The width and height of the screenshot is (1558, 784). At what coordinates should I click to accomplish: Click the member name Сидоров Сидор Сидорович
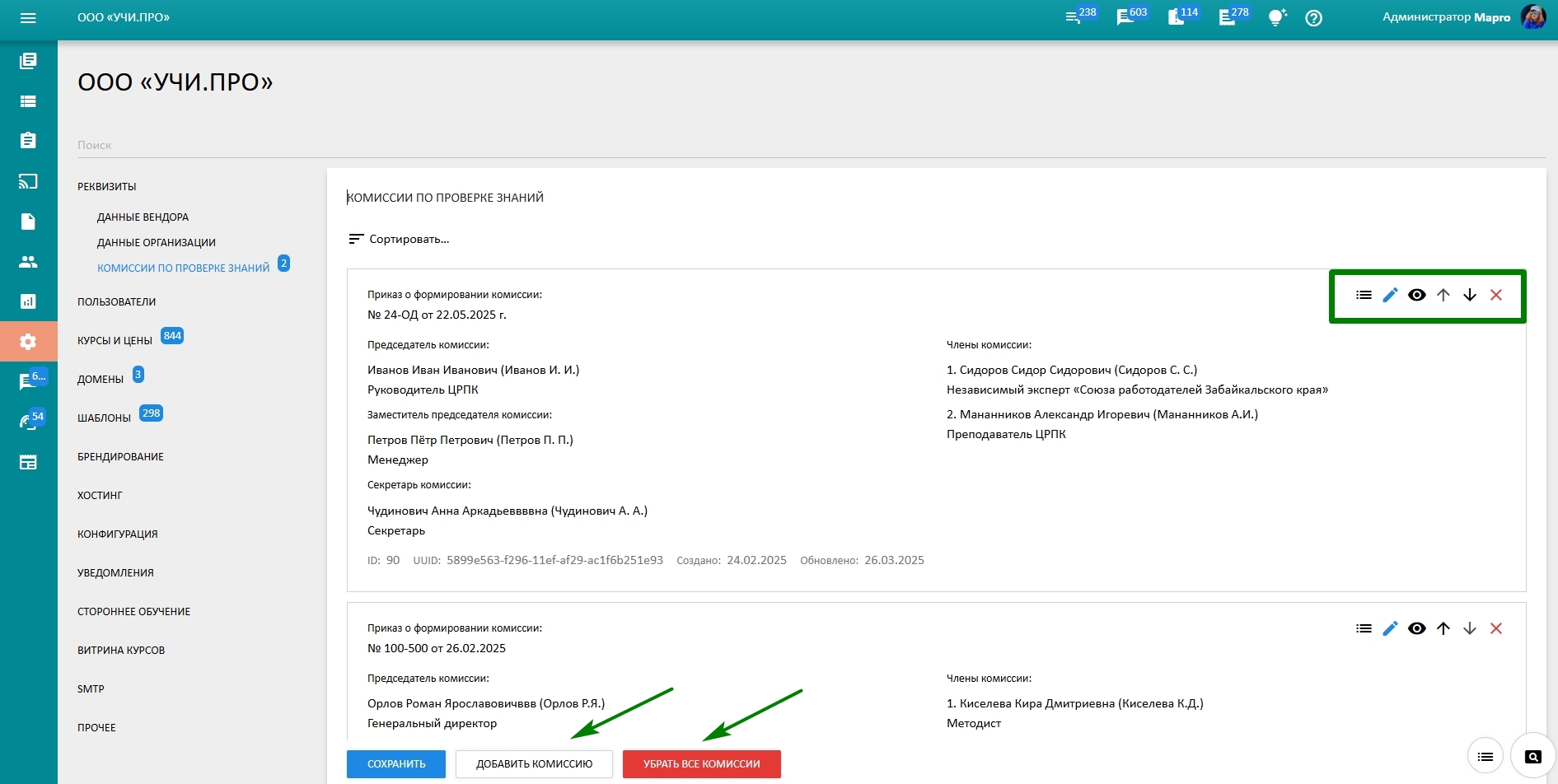pyautogui.click(x=1036, y=370)
